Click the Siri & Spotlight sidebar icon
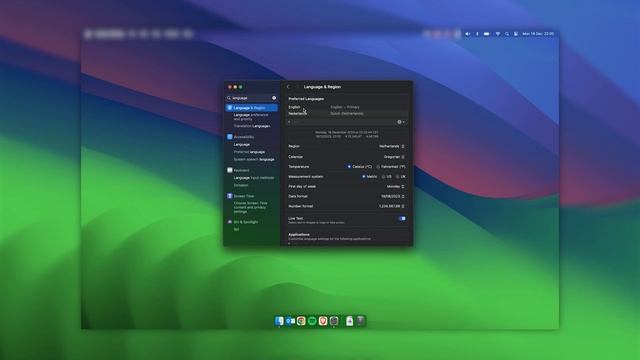 point(230,222)
